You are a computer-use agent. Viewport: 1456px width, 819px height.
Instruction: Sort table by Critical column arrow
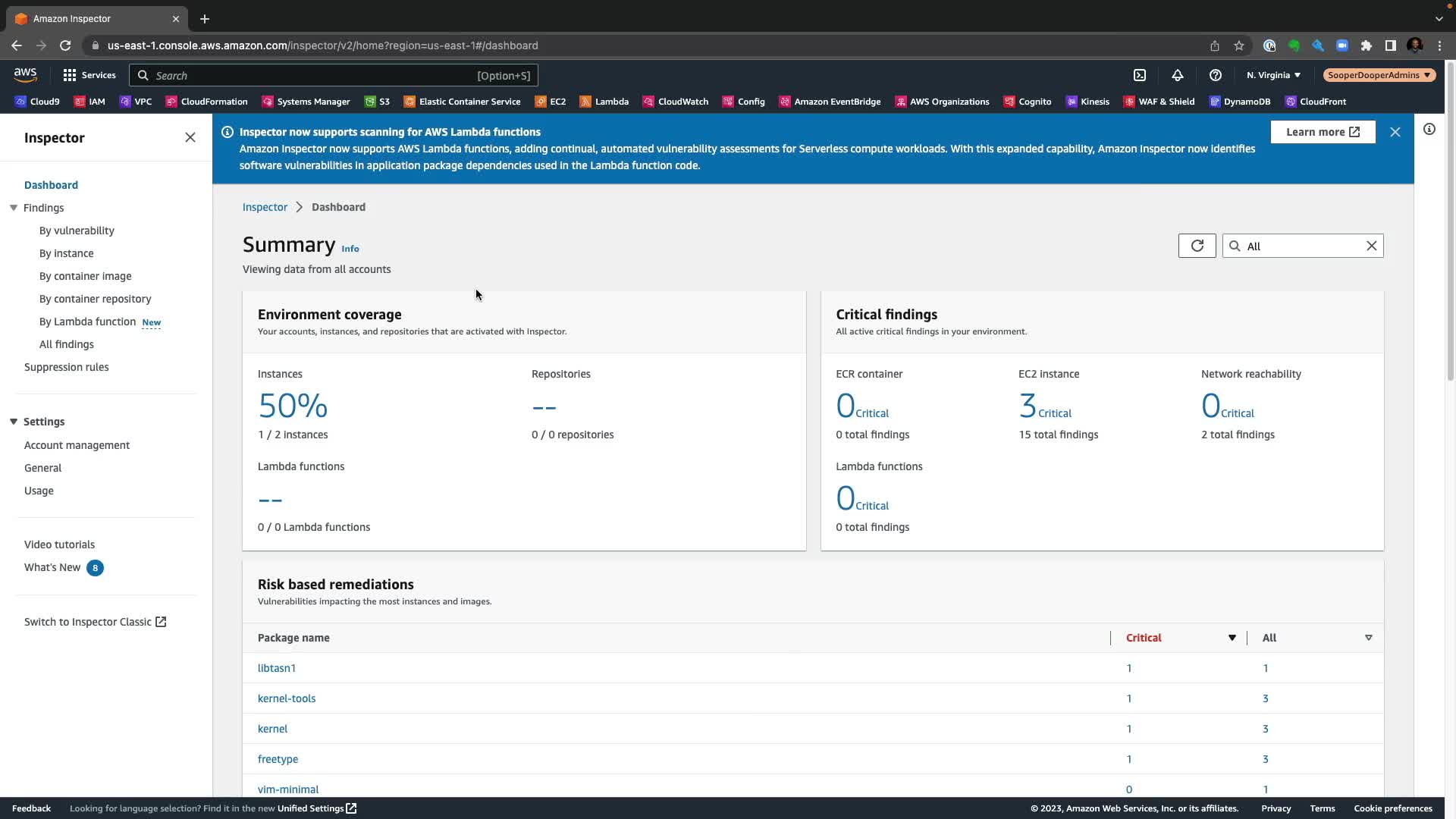(x=1232, y=638)
